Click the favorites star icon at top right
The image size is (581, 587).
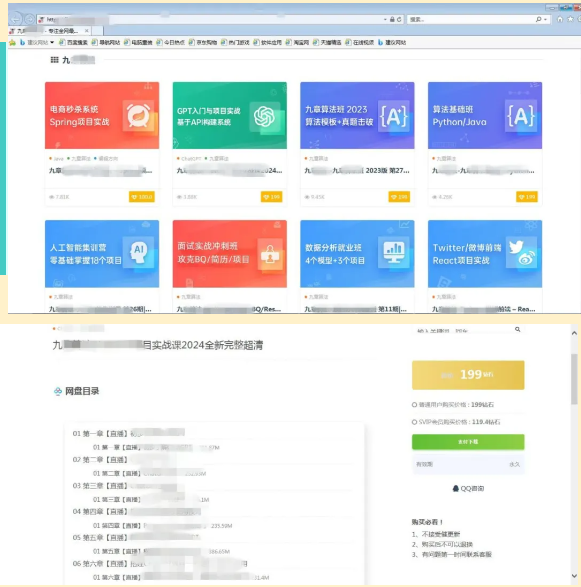click(x=570, y=19)
